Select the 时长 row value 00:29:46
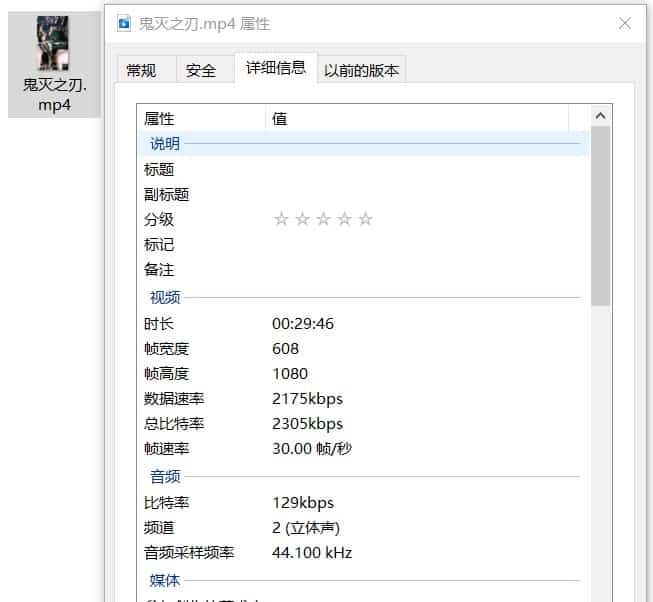 point(303,323)
